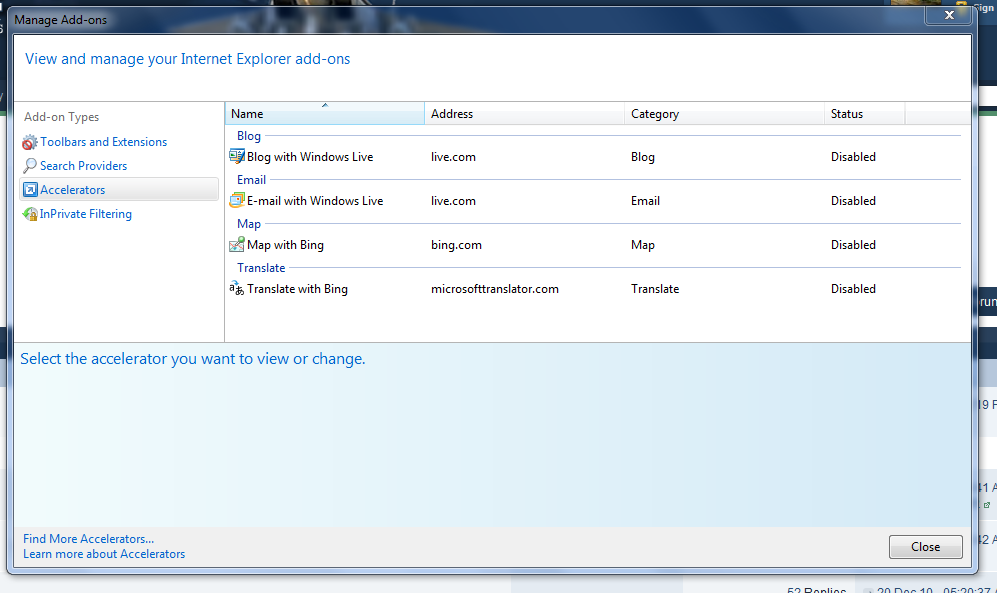The width and height of the screenshot is (997, 593).
Task: Click the microsofttranslator.com address cell
Action: pyautogui.click(x=495, y=289)
